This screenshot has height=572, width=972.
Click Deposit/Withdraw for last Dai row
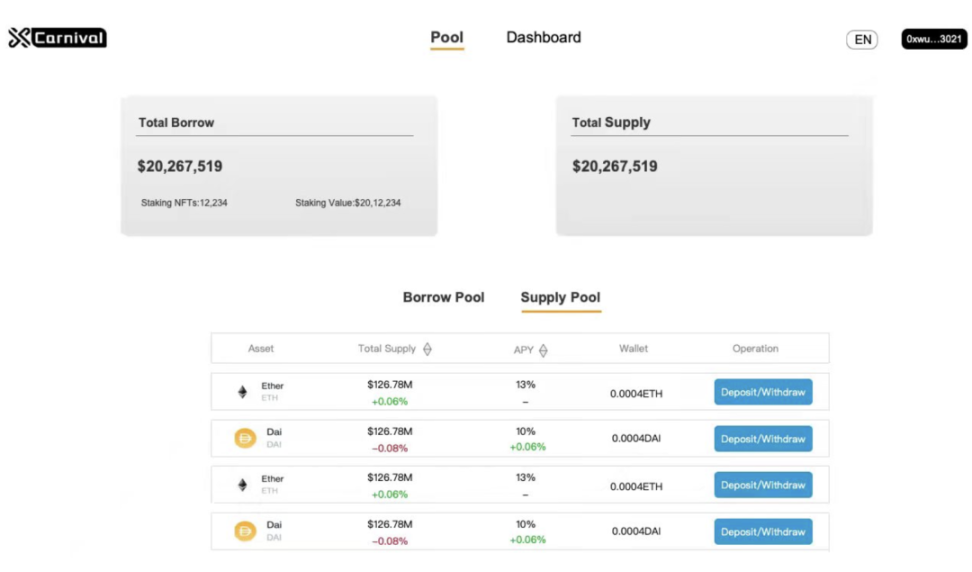click(x=763, y=532)
